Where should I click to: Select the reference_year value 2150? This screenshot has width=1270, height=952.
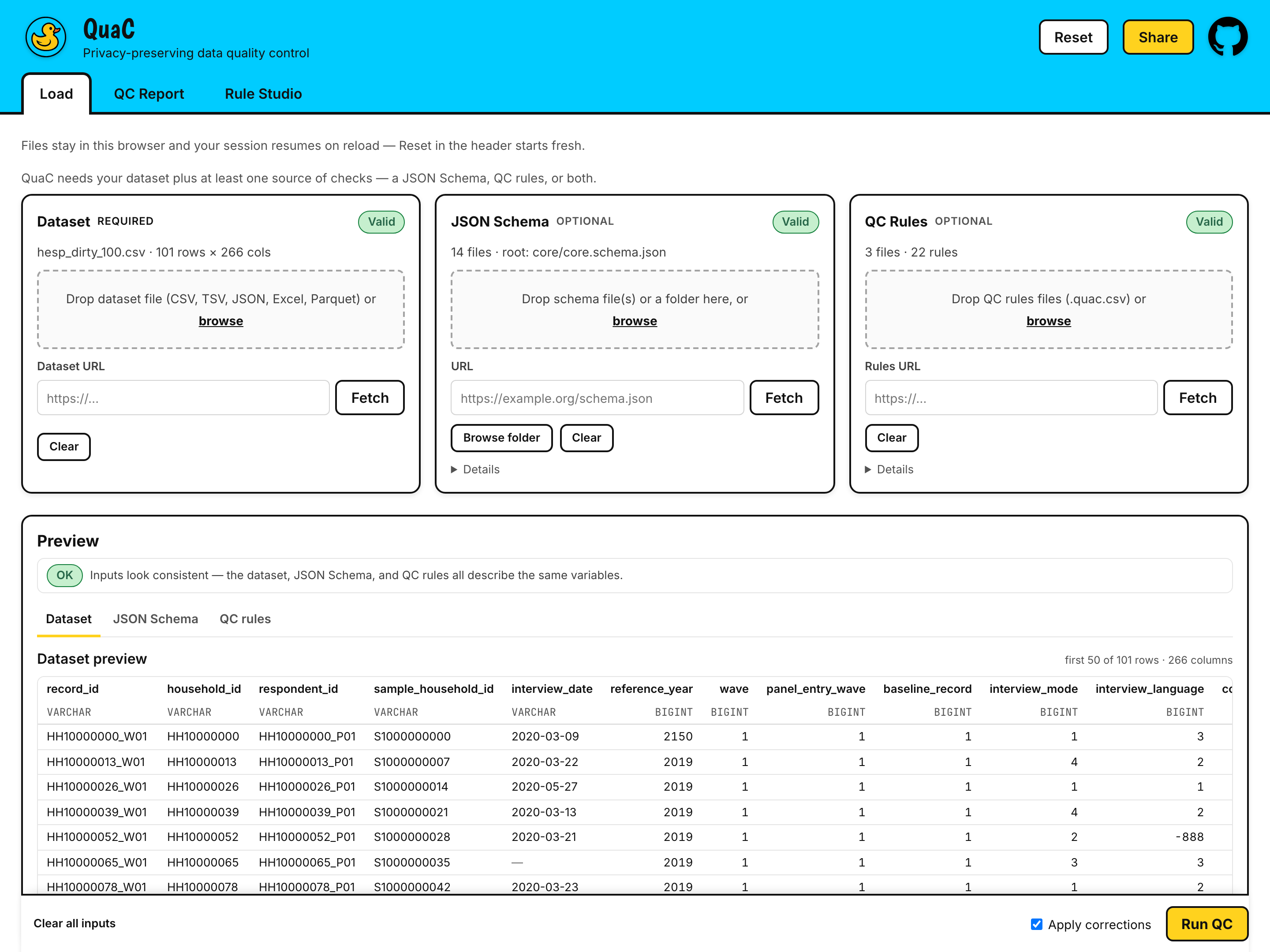coord(678,737)
